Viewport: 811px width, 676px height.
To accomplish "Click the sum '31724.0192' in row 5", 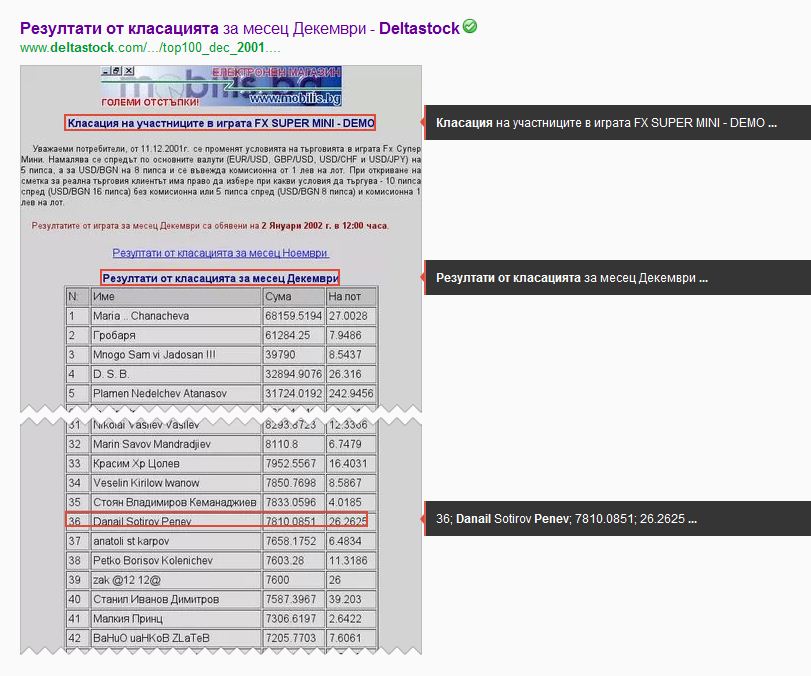I will pyautogui.click(x=293, y=394).
